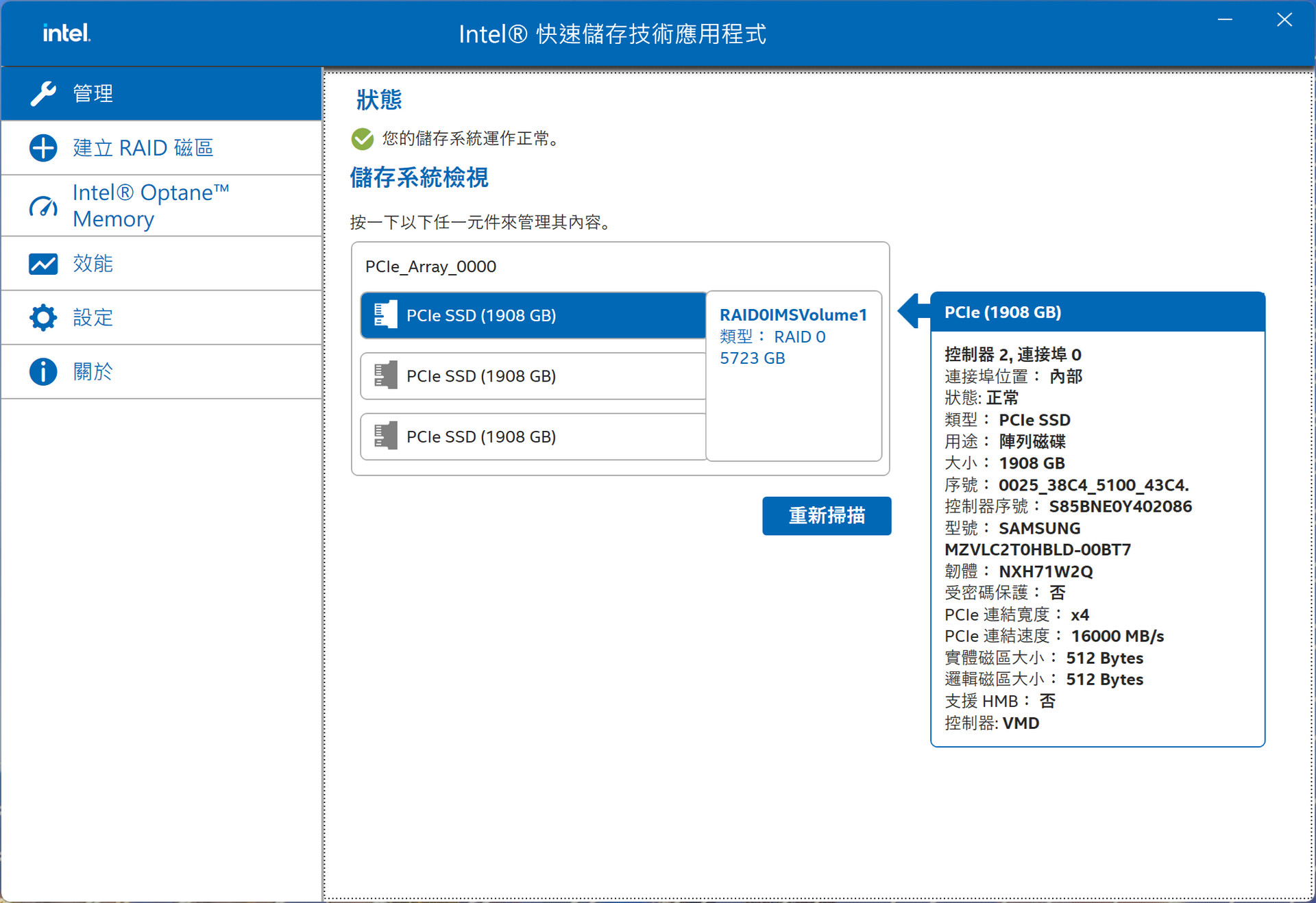Click the 16000 MB/s link speed value

[1117, 636]
